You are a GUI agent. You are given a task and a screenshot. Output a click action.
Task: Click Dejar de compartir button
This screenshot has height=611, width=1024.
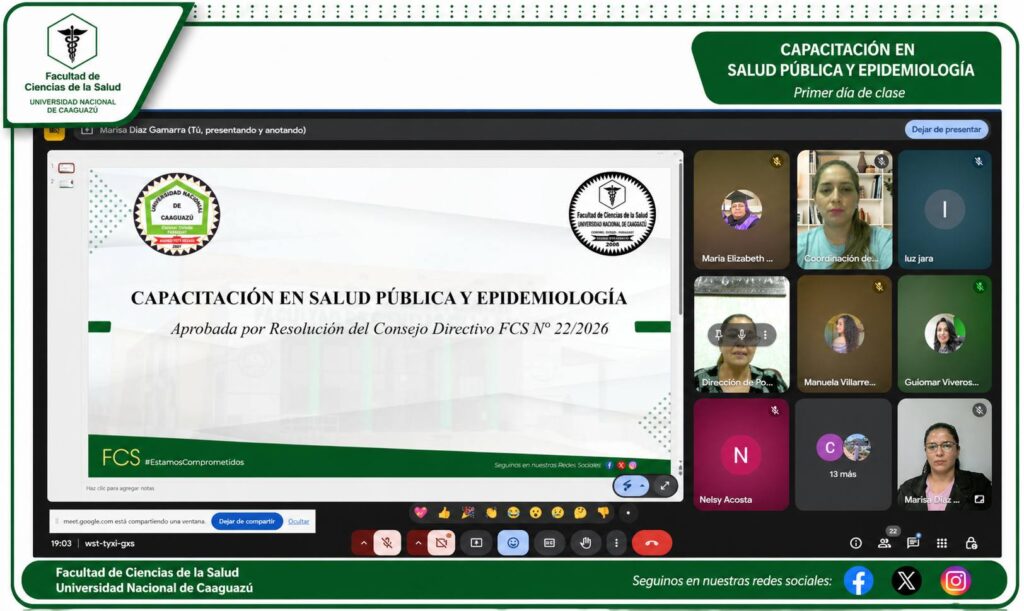(246, 521)
